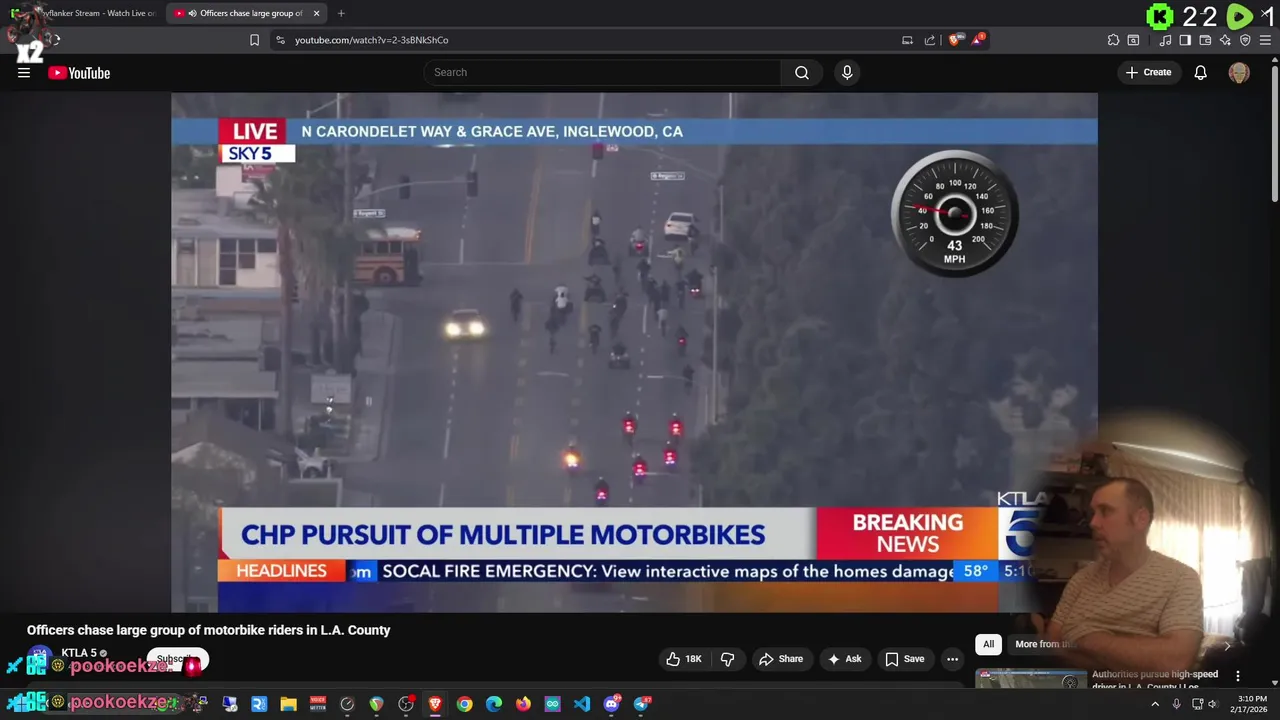1280x720 pixels.
Task: Open Brave from the taskbar
Action: click(435, 704)
